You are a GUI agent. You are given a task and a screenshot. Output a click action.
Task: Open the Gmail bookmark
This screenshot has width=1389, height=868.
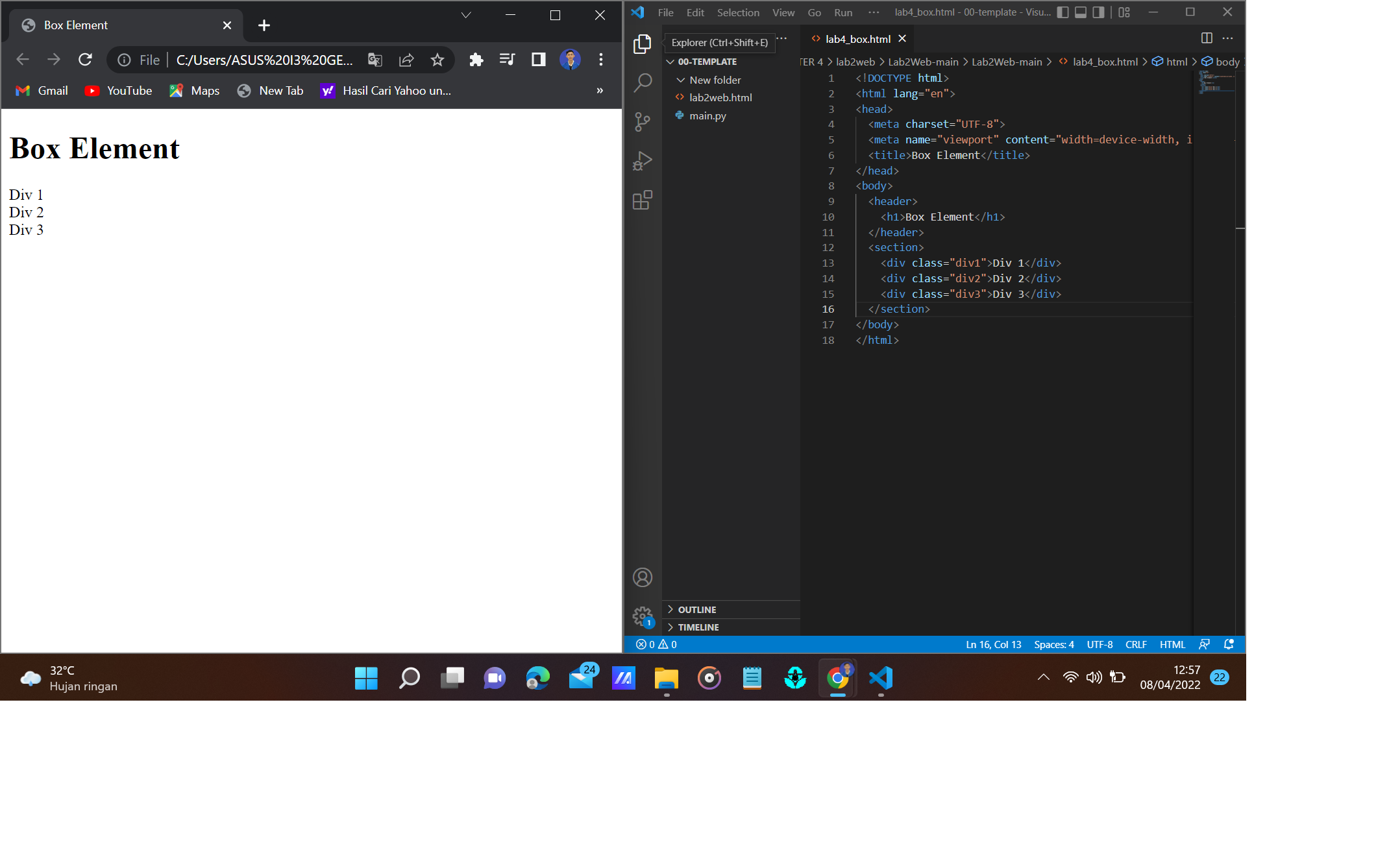click(42, 91)
